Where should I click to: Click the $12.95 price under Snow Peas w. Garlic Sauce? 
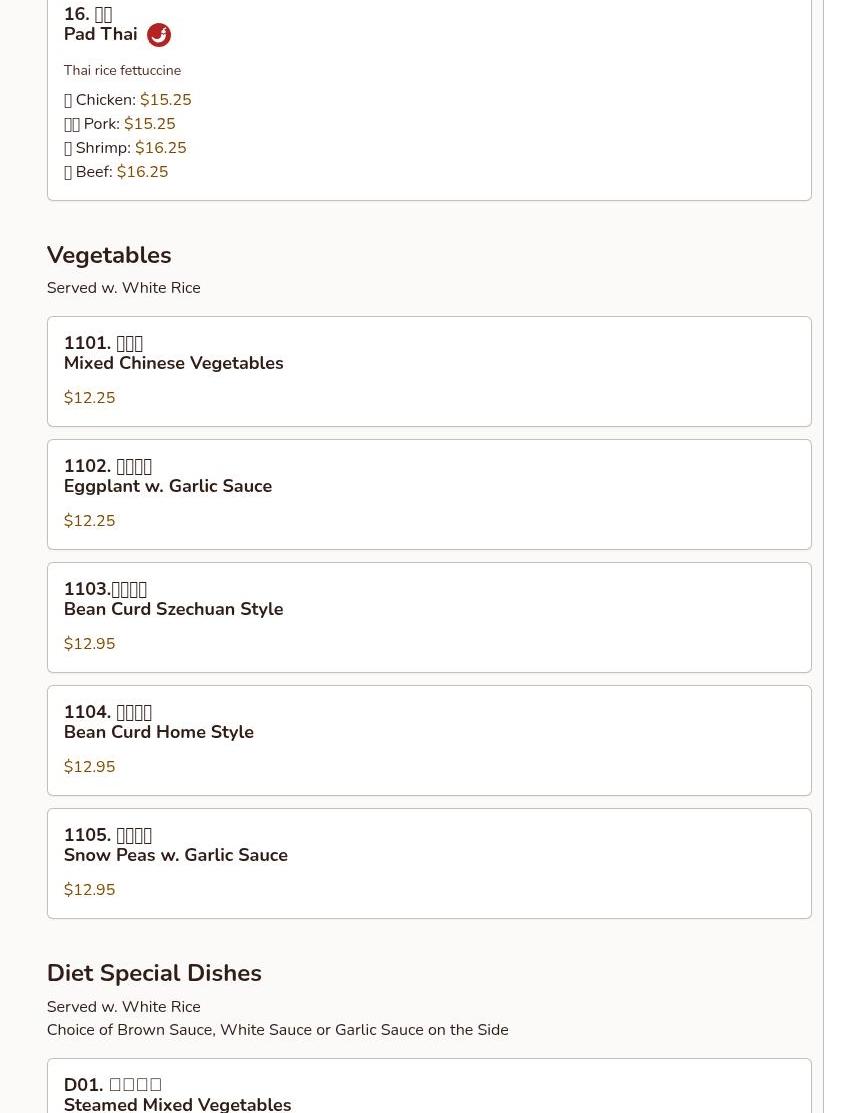(89, 890)
